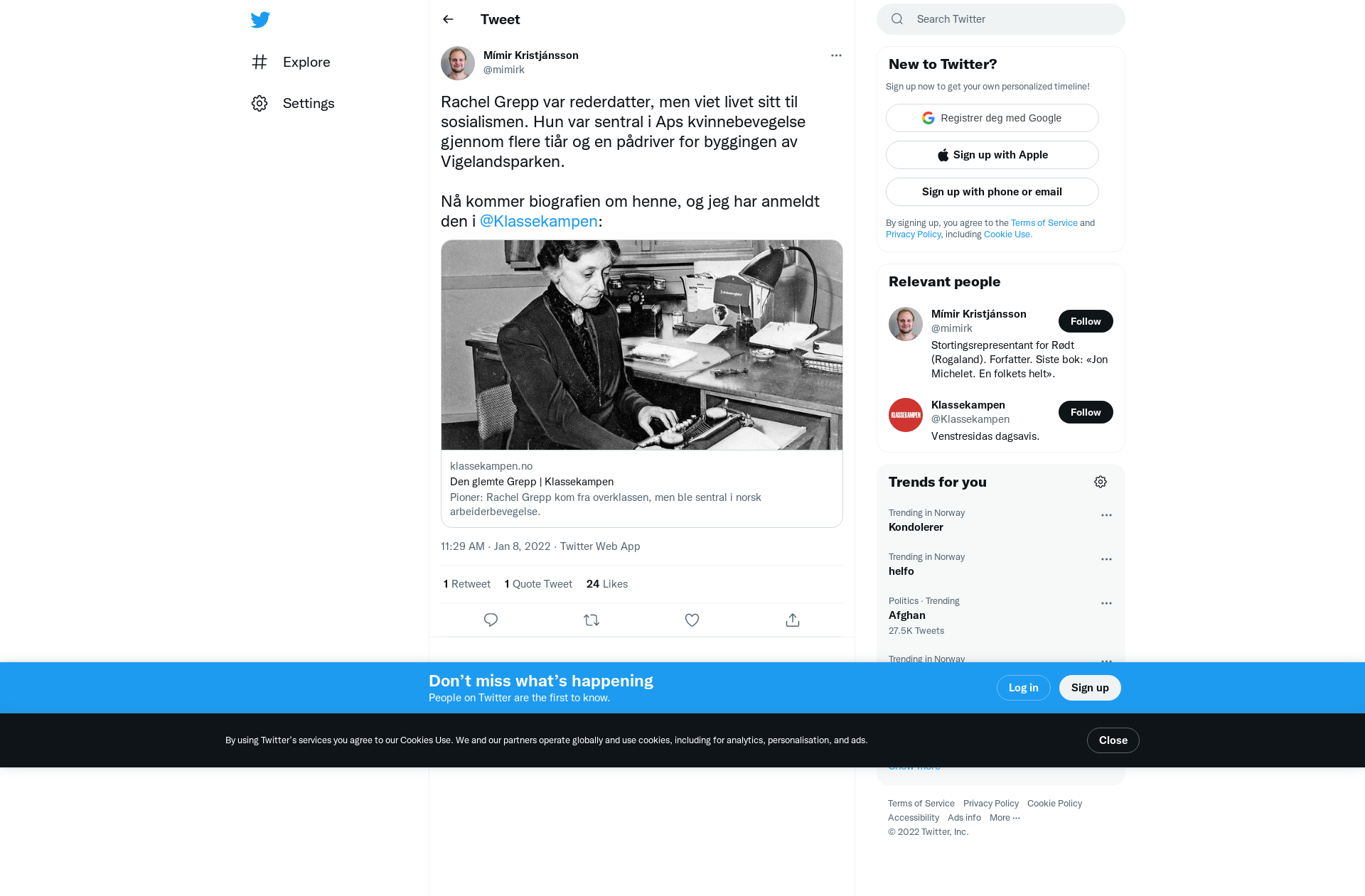Screen dimensions: 1365x896
Task: Retweet using the arrows icon
Action: pyautogui.click(x=591, y=620)
